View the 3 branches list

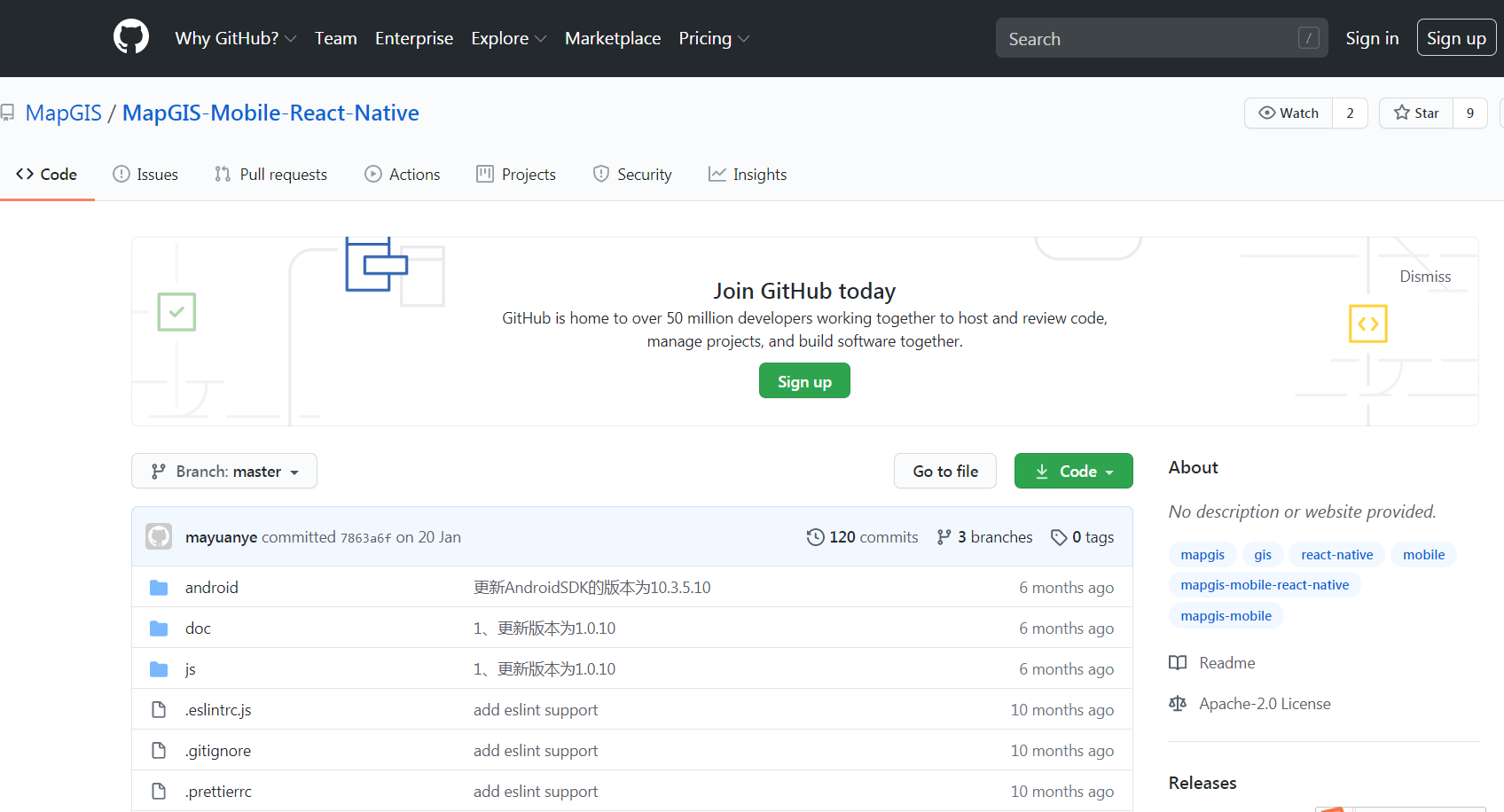(x=984, y=537)
